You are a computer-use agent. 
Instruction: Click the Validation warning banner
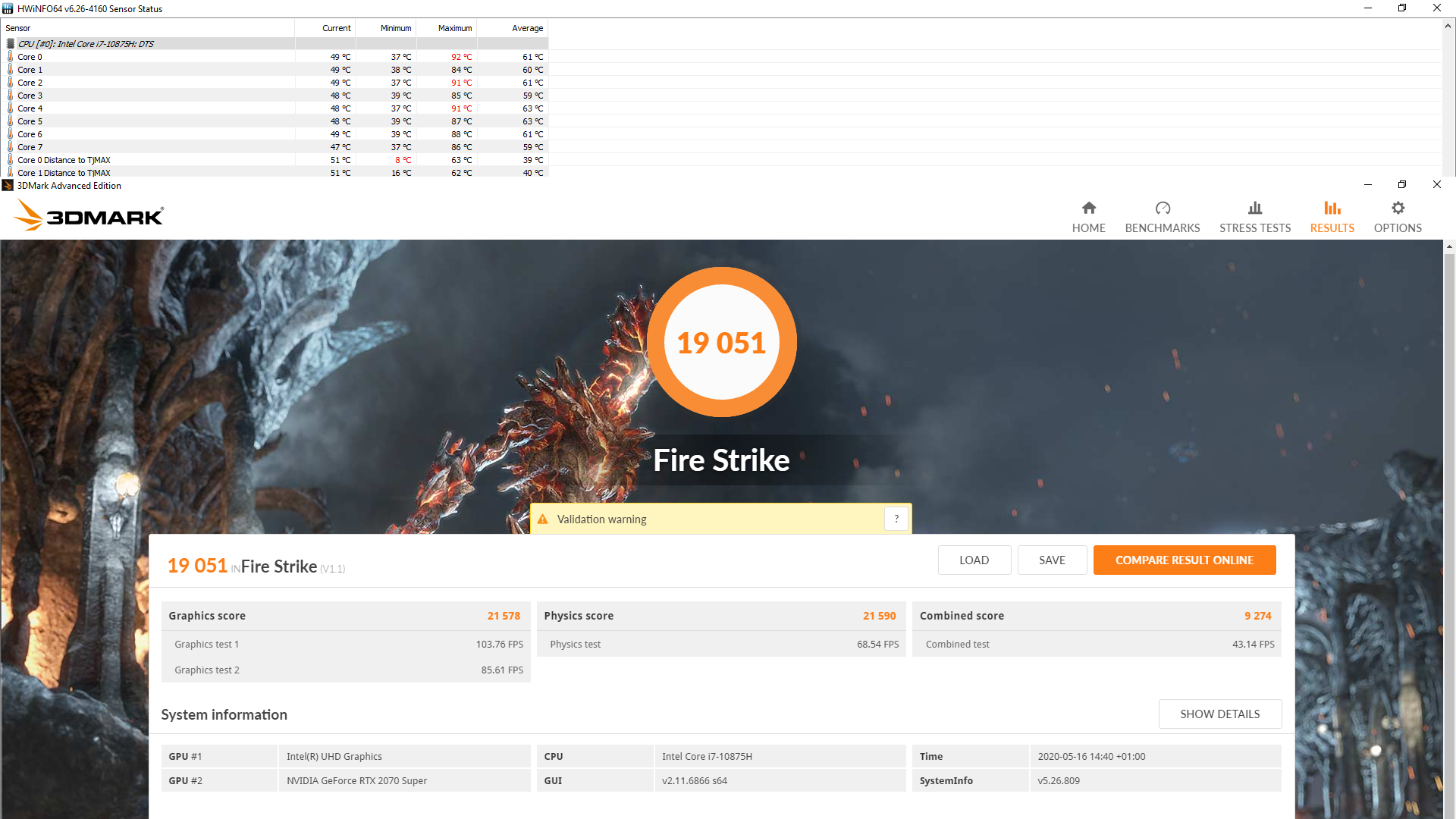click(720, 519)
